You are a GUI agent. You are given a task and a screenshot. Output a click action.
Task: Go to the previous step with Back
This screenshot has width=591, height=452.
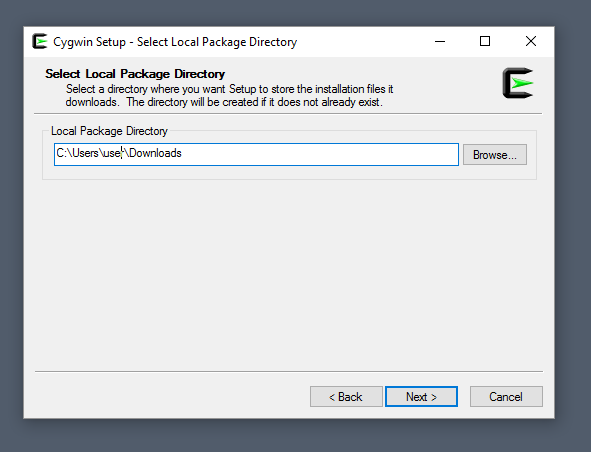[x=346, y=397]
